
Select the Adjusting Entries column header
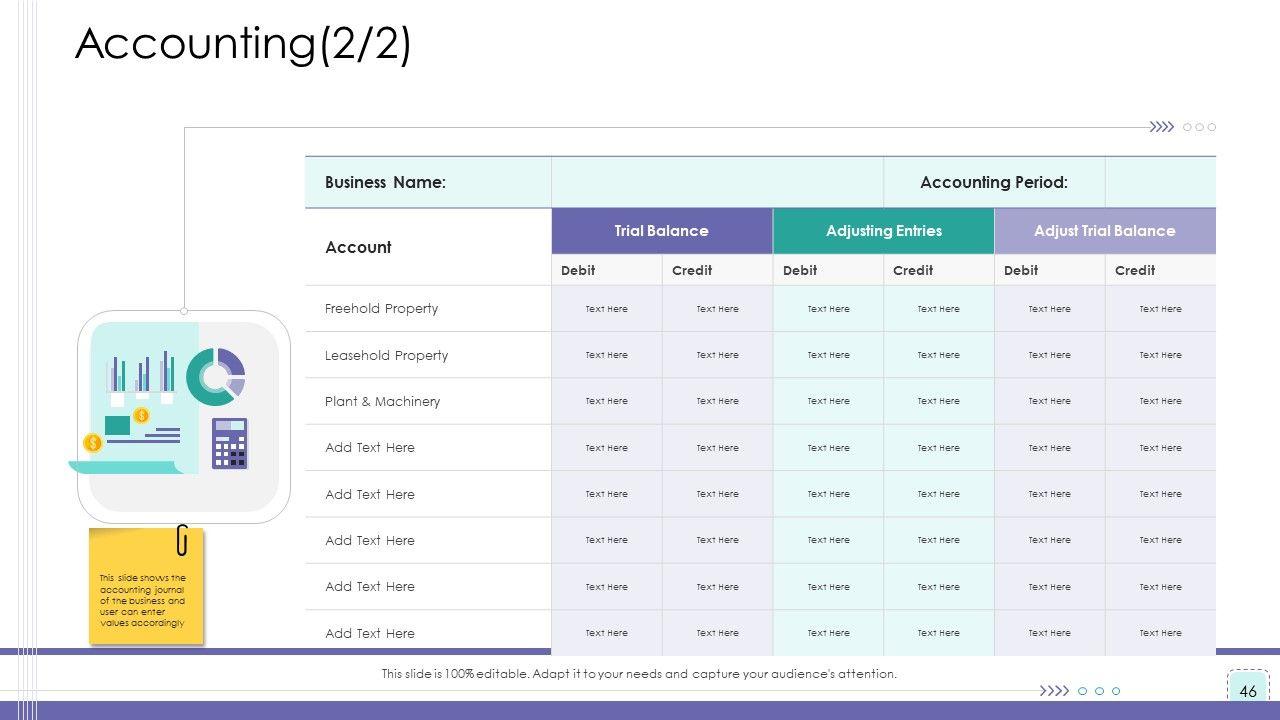883,231
